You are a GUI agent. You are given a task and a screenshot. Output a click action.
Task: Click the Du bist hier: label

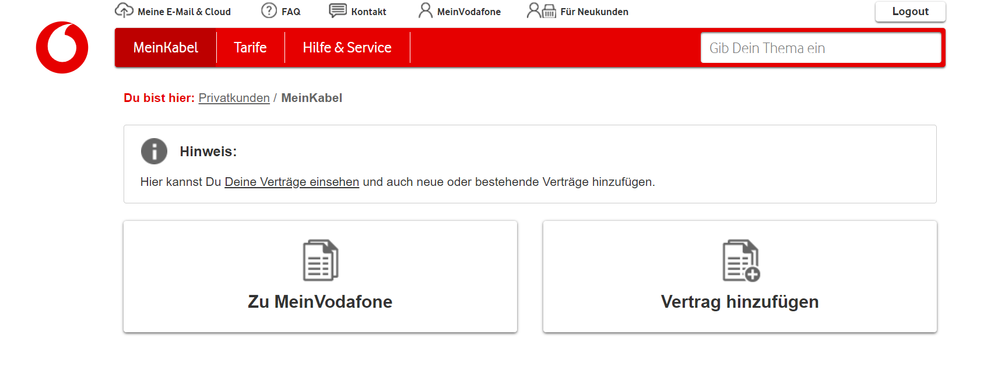(x=159, y=98)
